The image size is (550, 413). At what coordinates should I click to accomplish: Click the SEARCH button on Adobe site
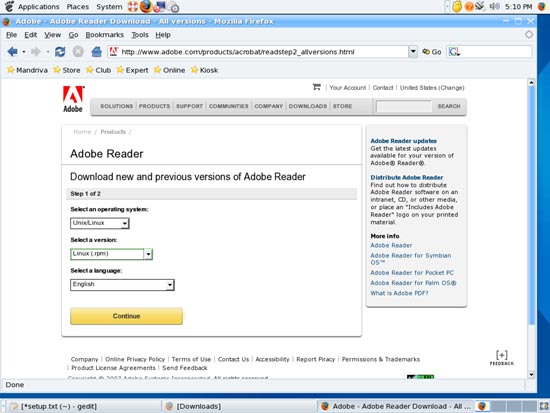pos(449,106)
